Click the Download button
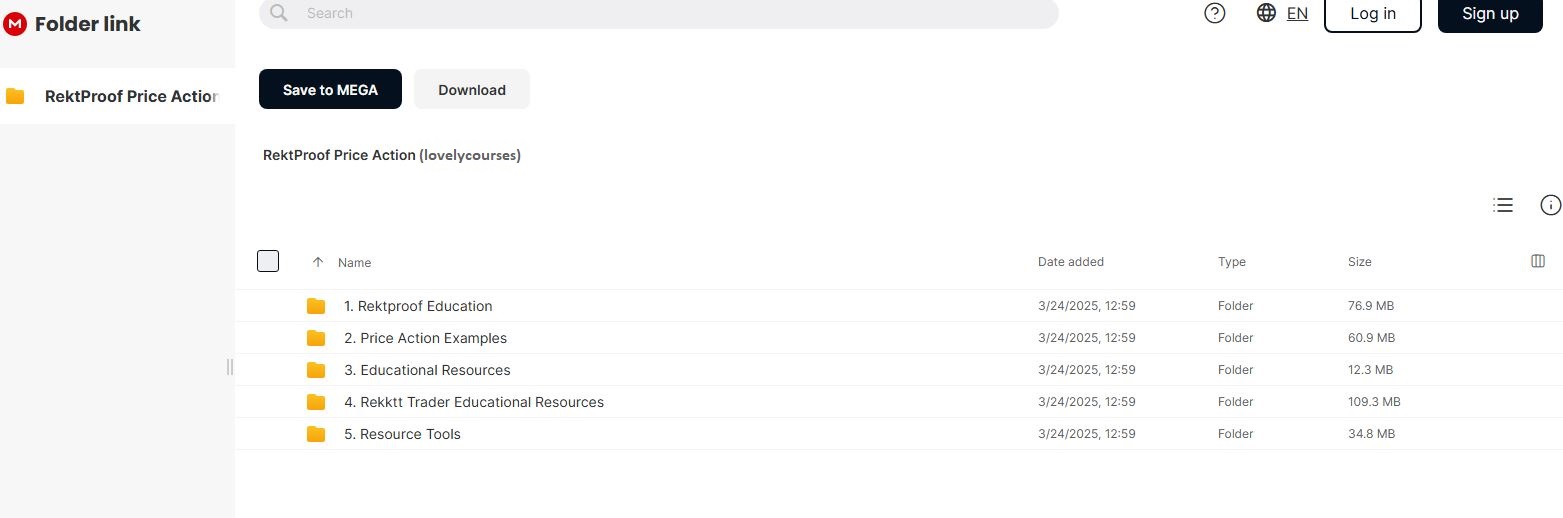 pos(471,89)
